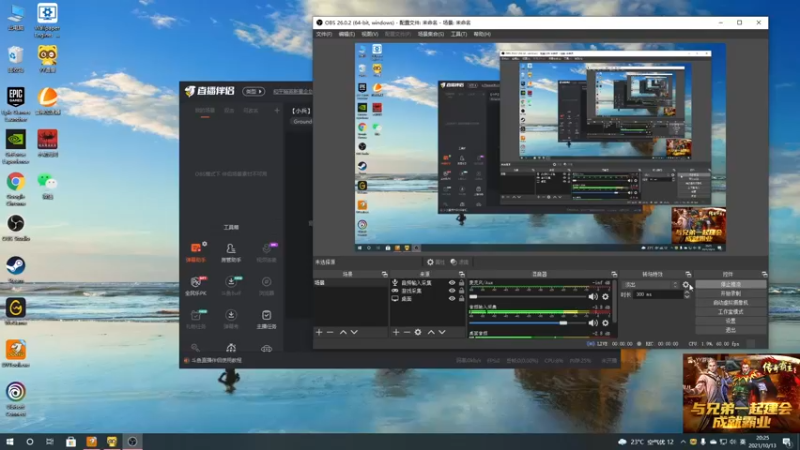Toggle visibility of the 桌面 source
Image resolution: width=800 pixels, height=450 pixels.
(452, 298)
